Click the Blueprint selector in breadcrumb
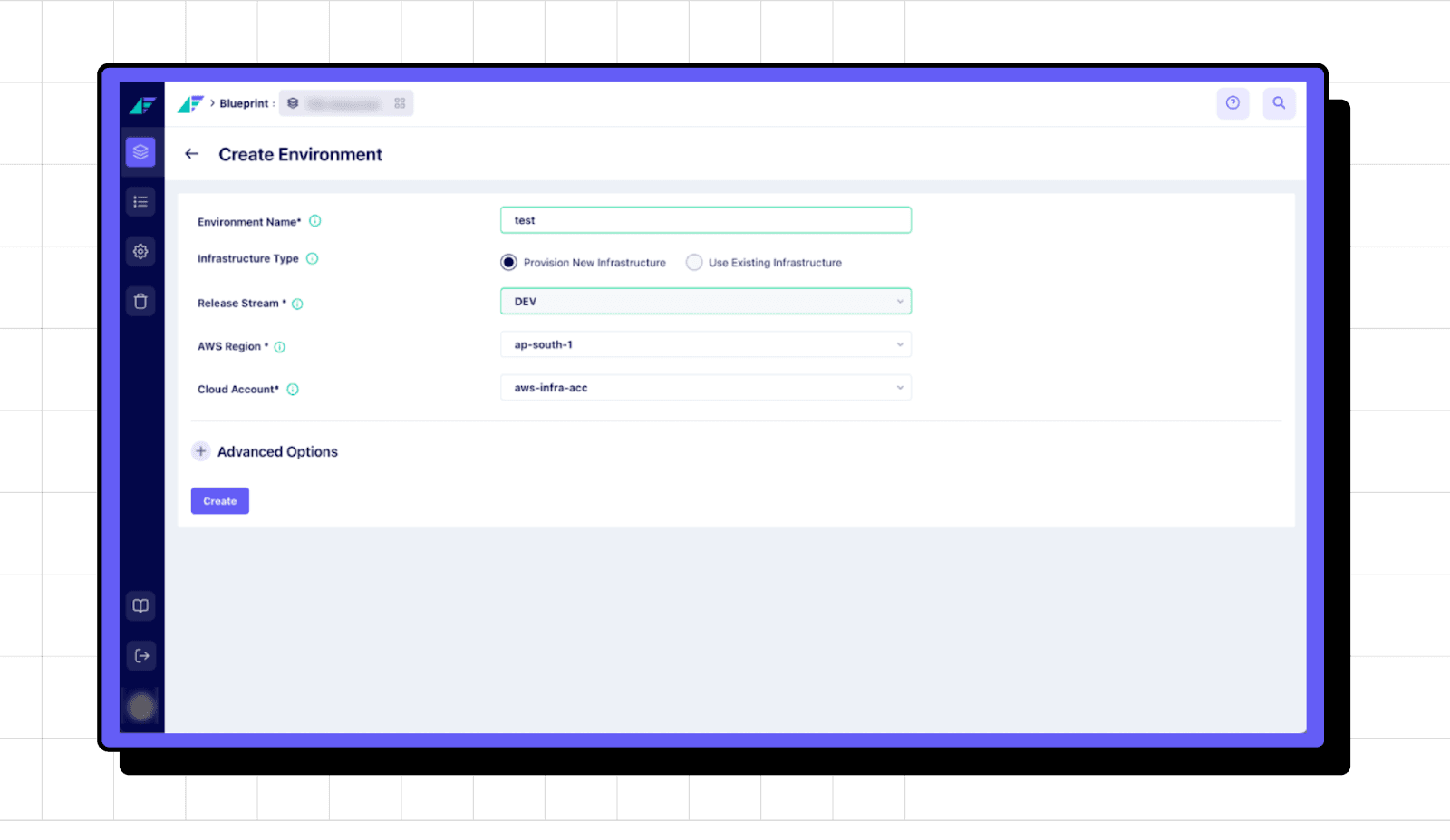Screen dimensions: 1450x840 (346, 103)
